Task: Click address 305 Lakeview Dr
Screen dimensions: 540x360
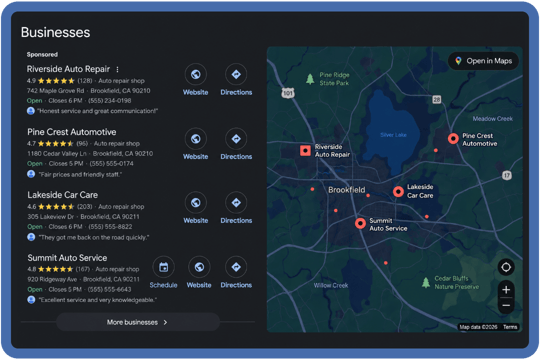Action: [x=51, y=217]
